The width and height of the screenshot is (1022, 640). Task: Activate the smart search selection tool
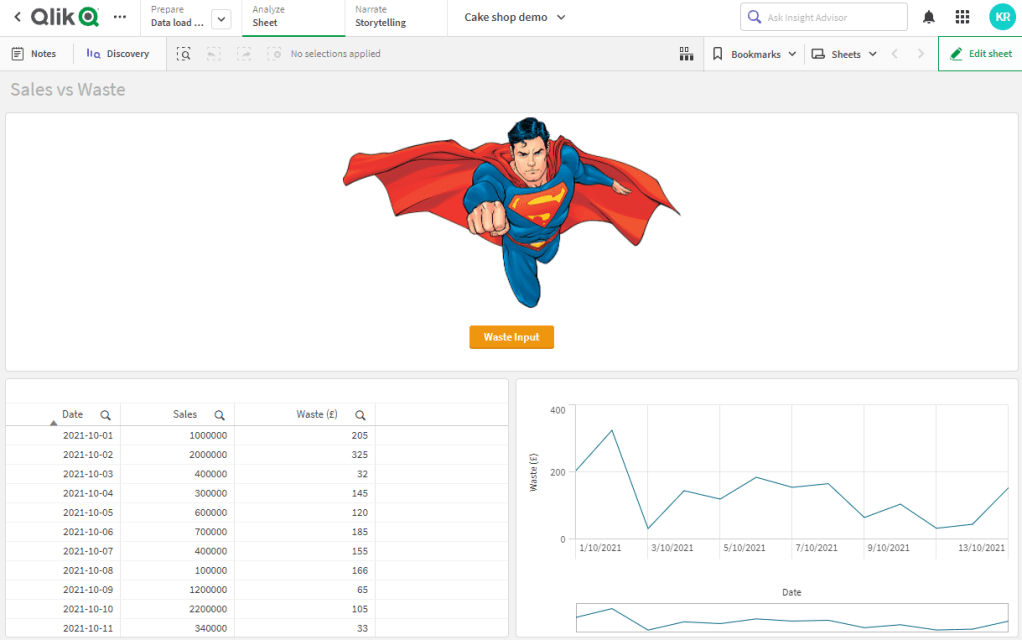point(184,54)
